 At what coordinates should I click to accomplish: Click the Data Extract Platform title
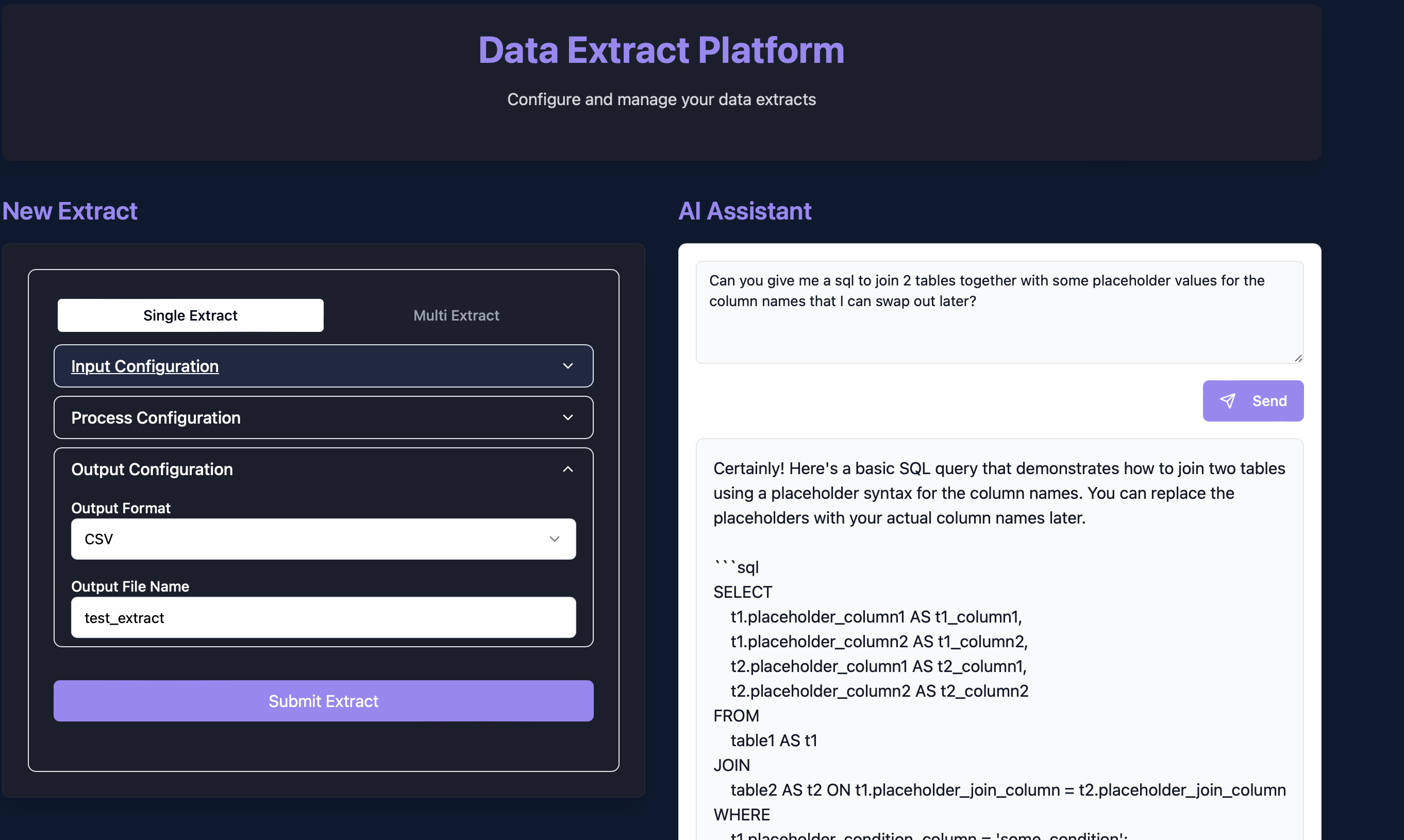pos(661,50)
